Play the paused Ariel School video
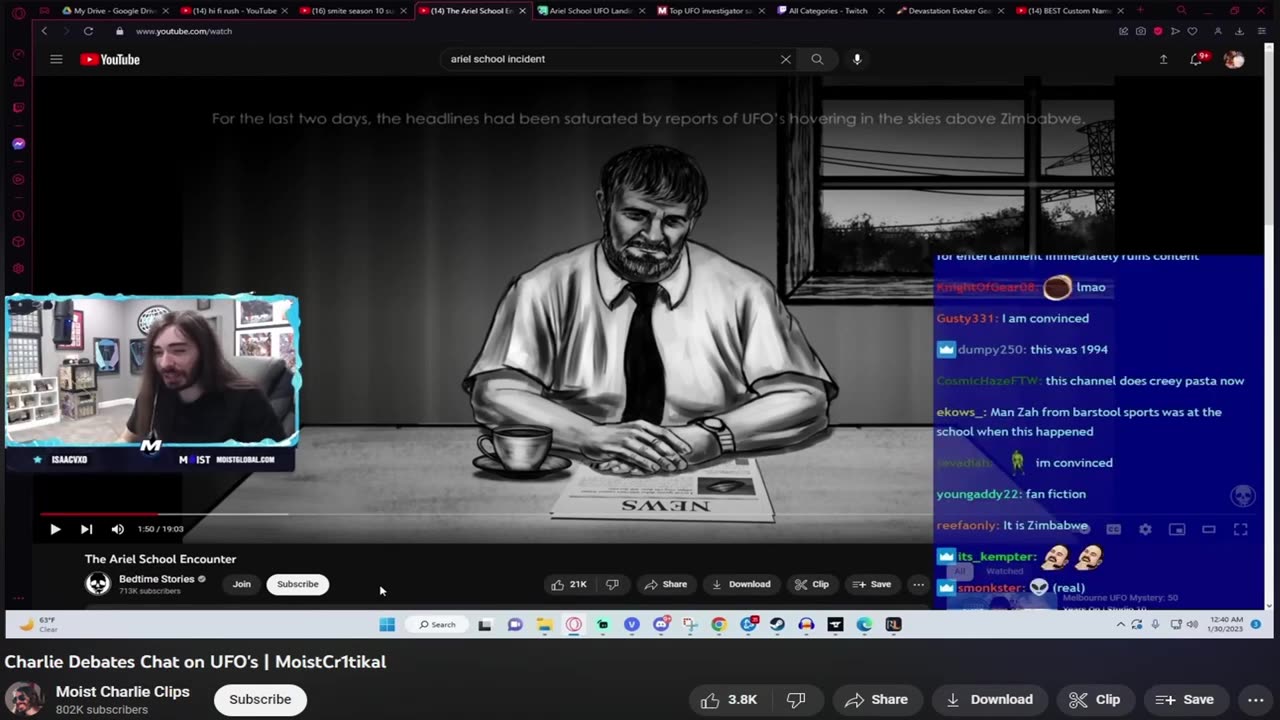The height and width of the screenshot is (720, 1280). click(x=55, y=529)
